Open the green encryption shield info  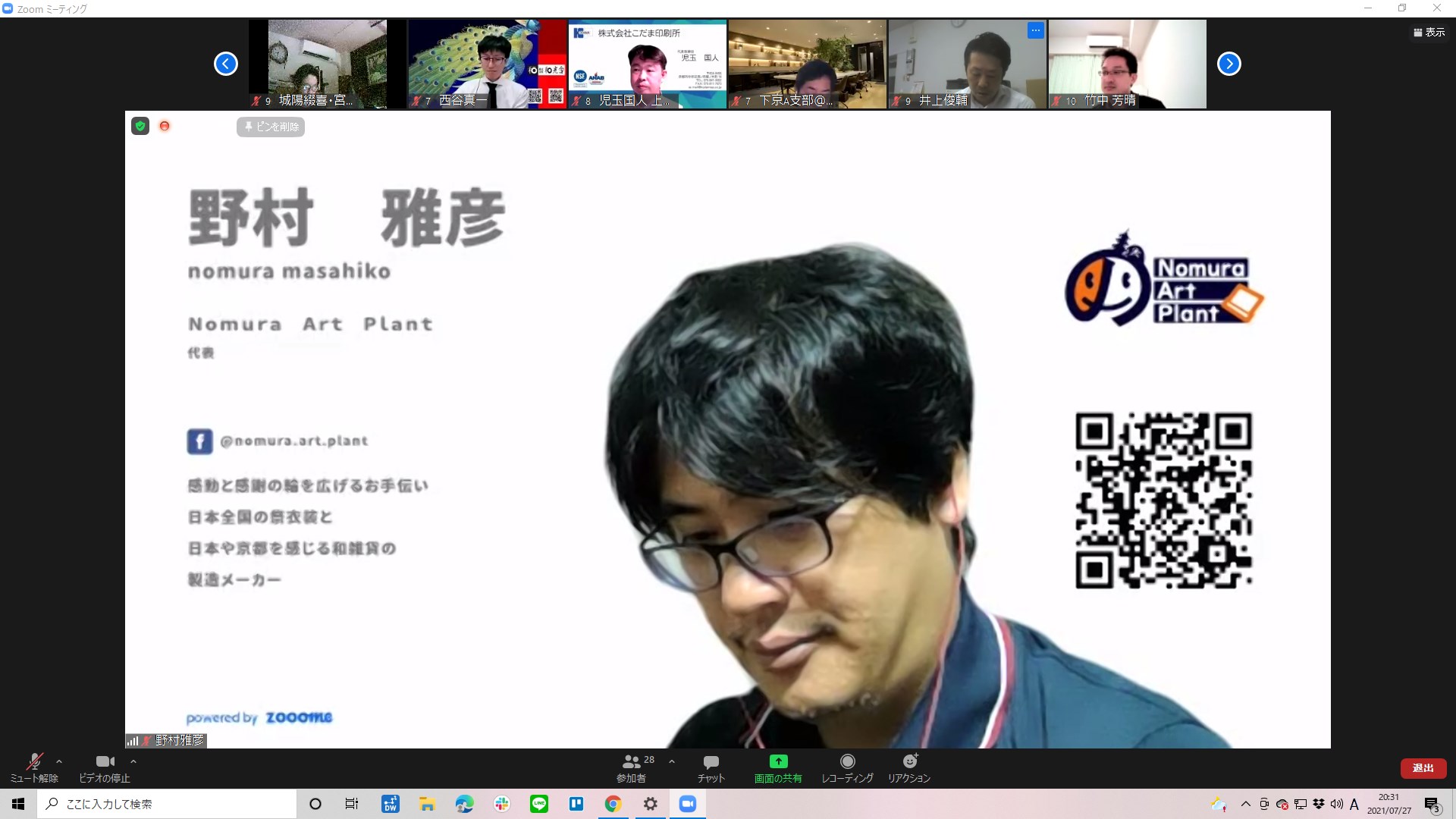pos(140,126)
